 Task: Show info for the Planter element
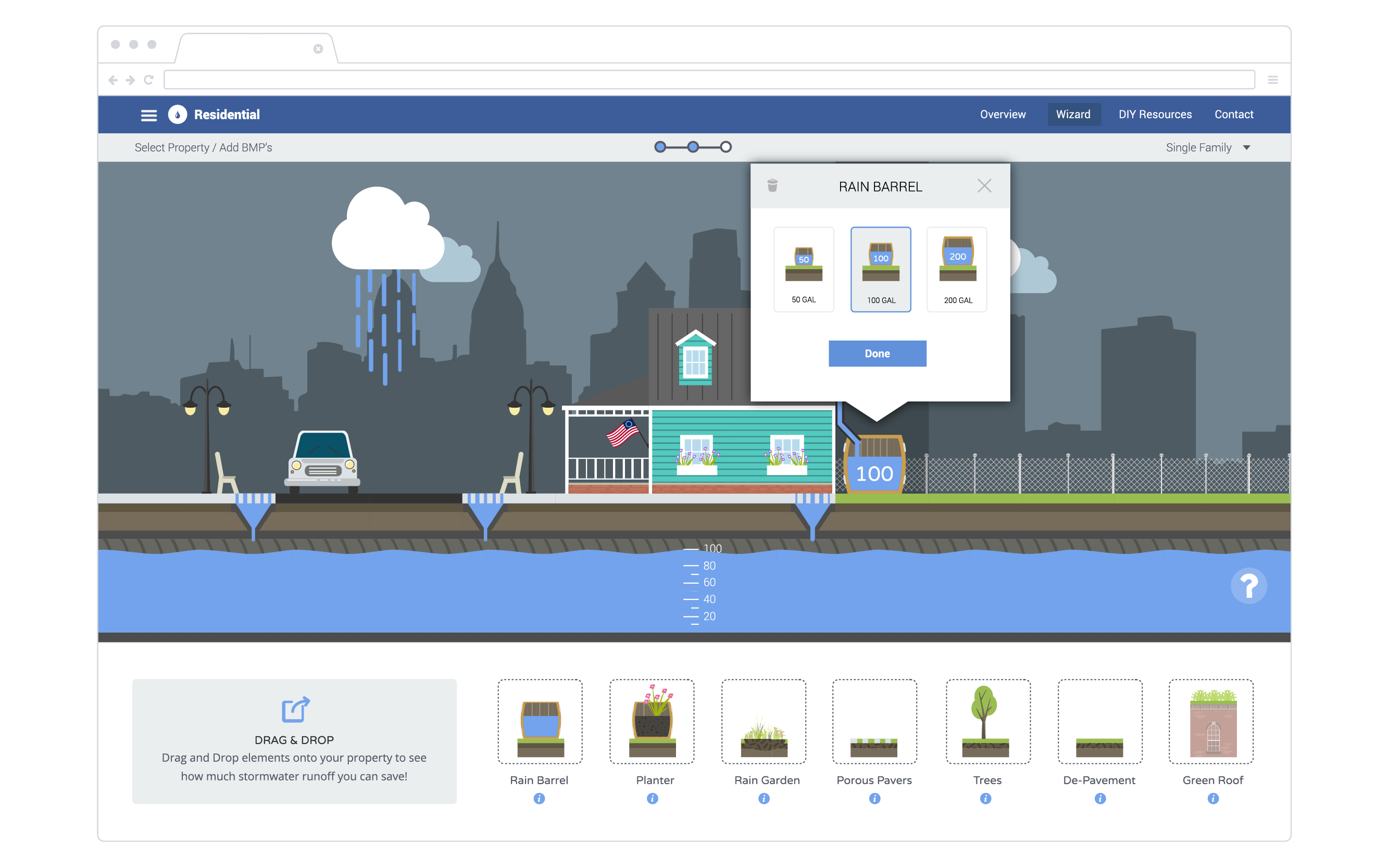point(652,799)
